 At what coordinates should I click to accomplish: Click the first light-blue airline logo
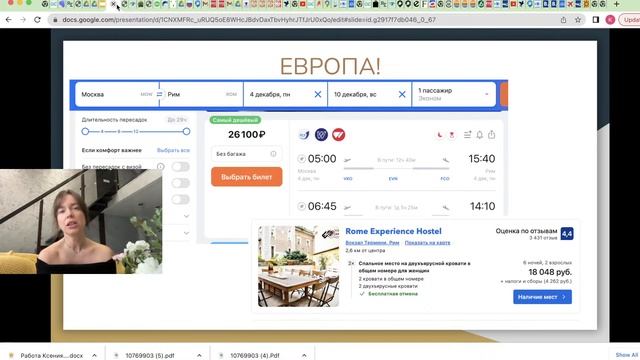click(304, 135)
